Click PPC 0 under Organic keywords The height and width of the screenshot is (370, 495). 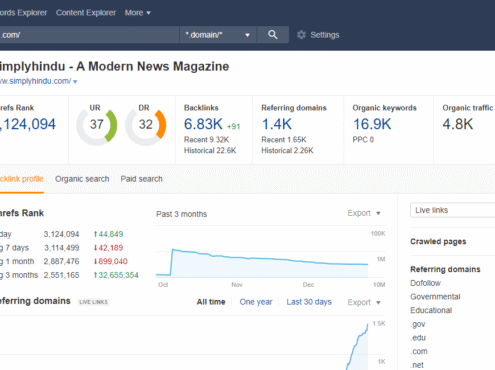click(363, 140)
